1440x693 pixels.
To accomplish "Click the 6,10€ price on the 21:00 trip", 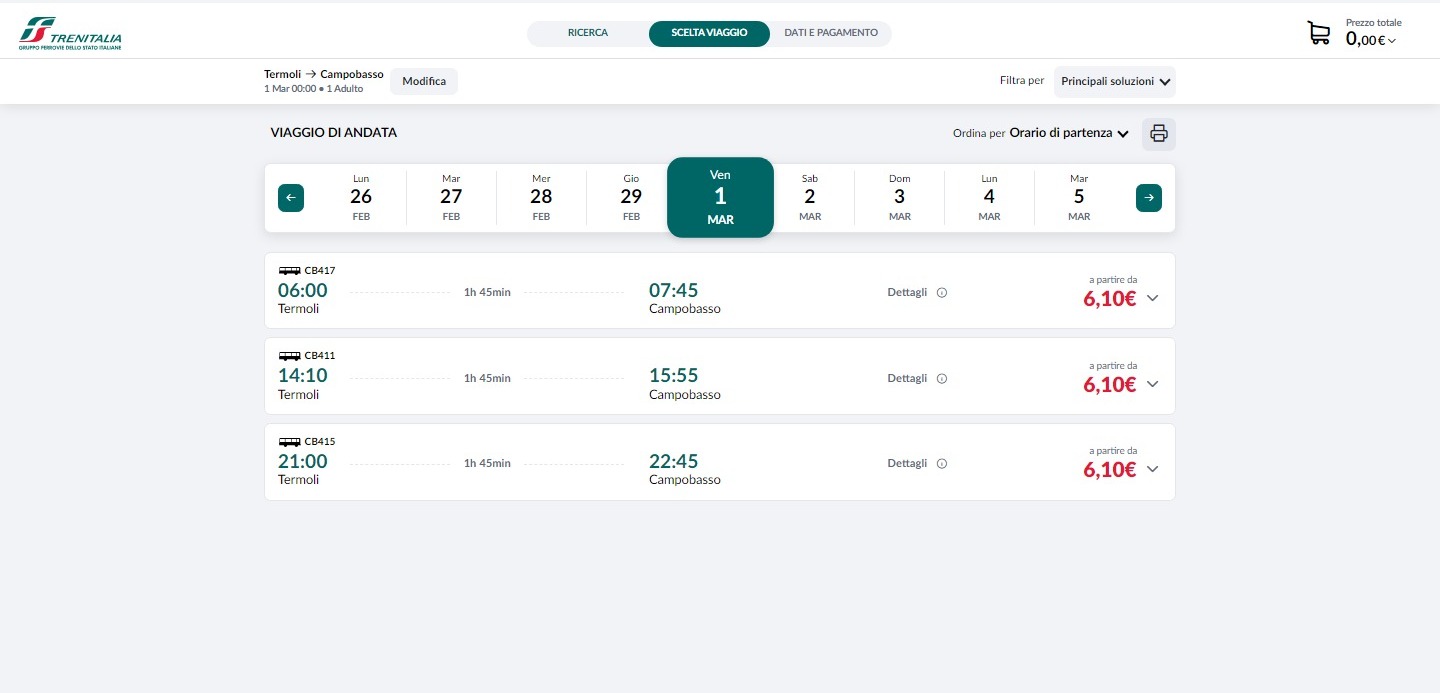I will (1110, 469).
